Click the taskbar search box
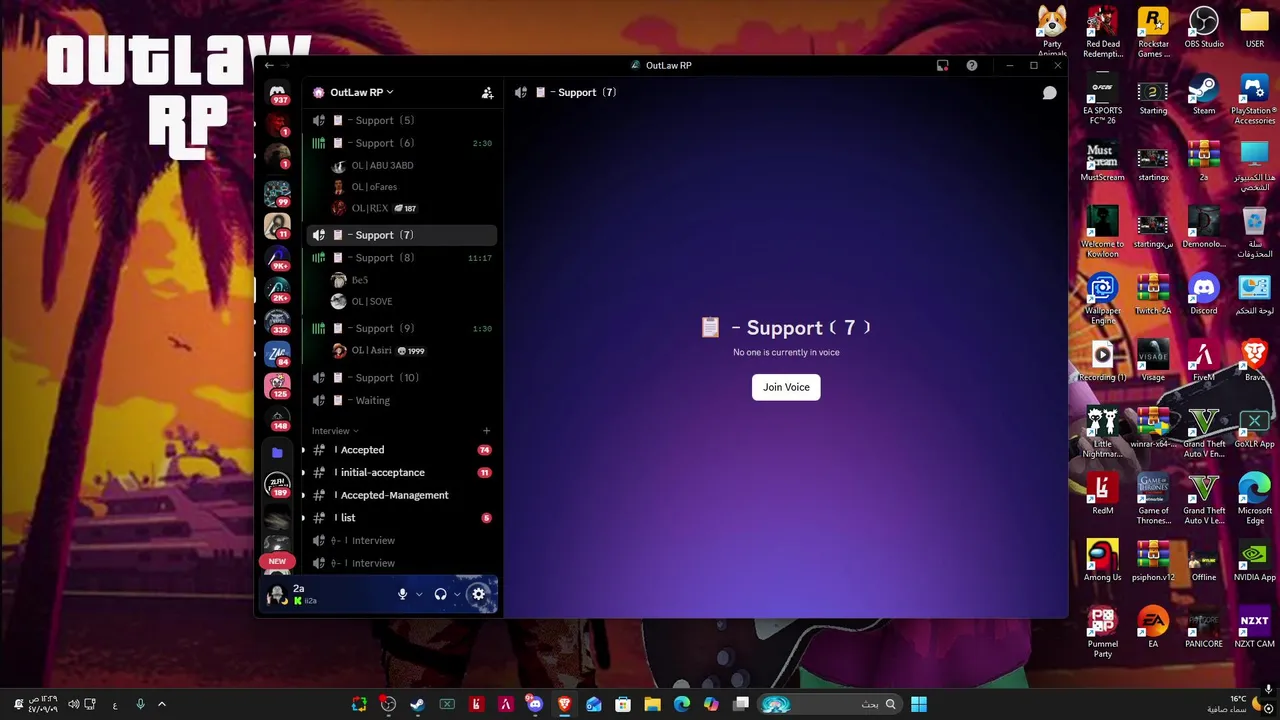 pyautogui.click(x=829, y=704)
